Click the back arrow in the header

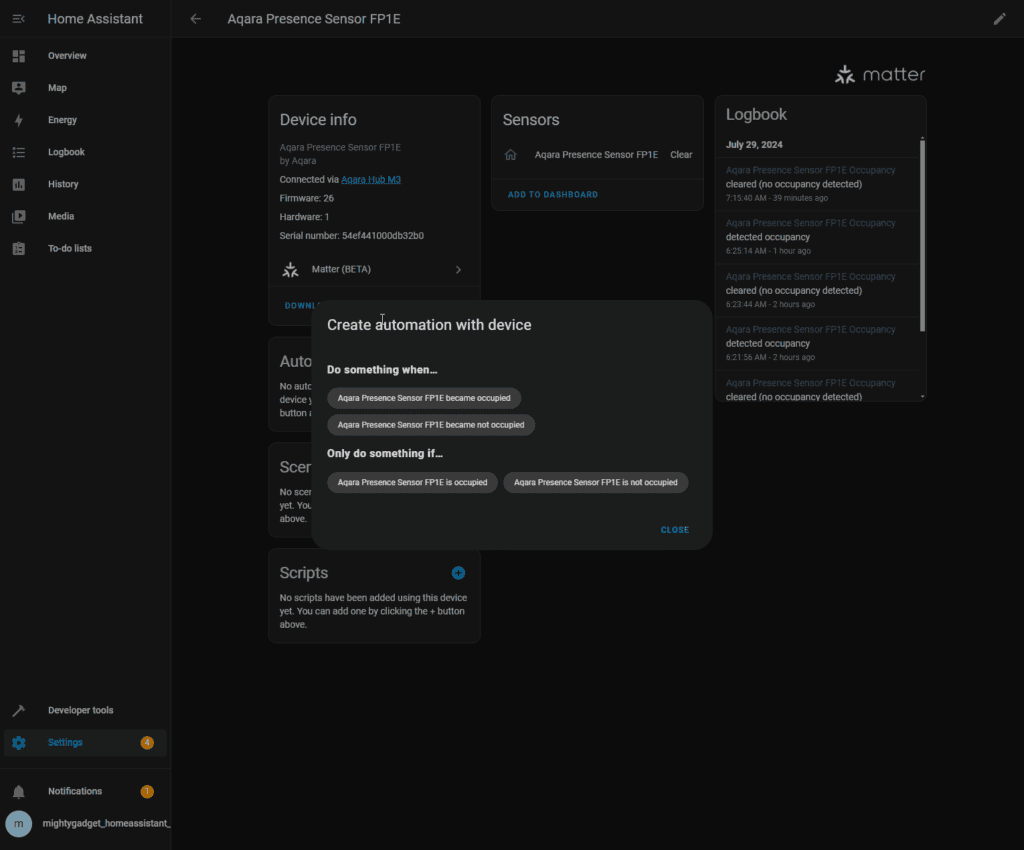pyautogui.click(x=196, y=19)
